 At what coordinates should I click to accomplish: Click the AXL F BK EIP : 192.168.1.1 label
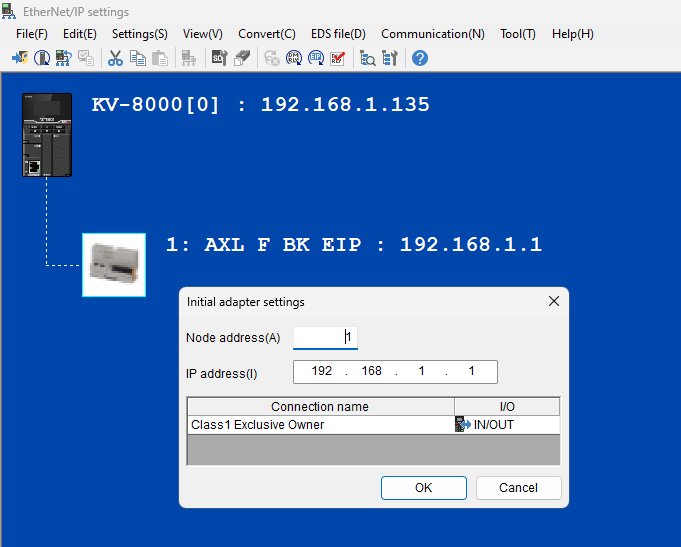pyautogui.click(x=354, y=245)
